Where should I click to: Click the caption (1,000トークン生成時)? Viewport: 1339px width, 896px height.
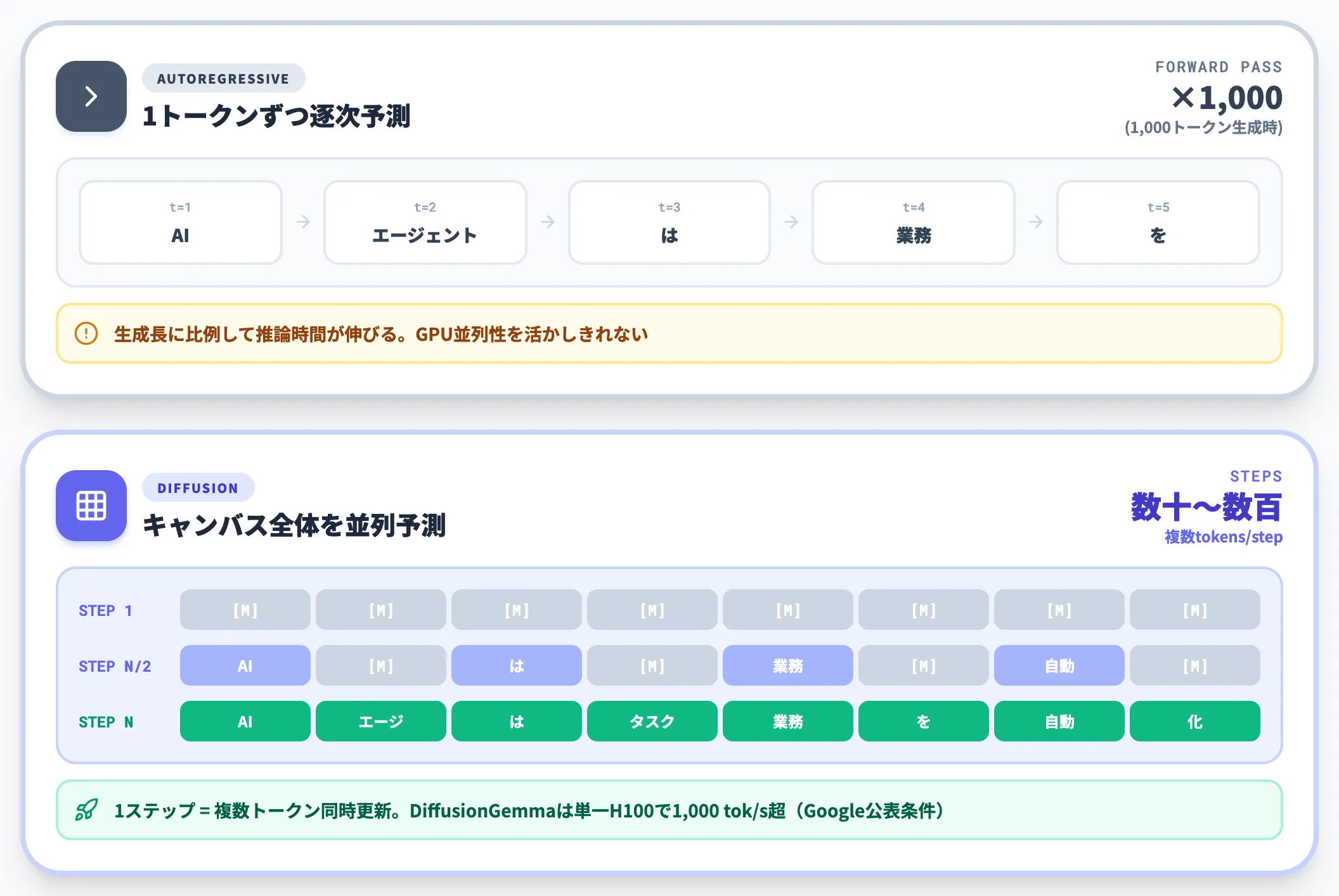click(1203, 127)
